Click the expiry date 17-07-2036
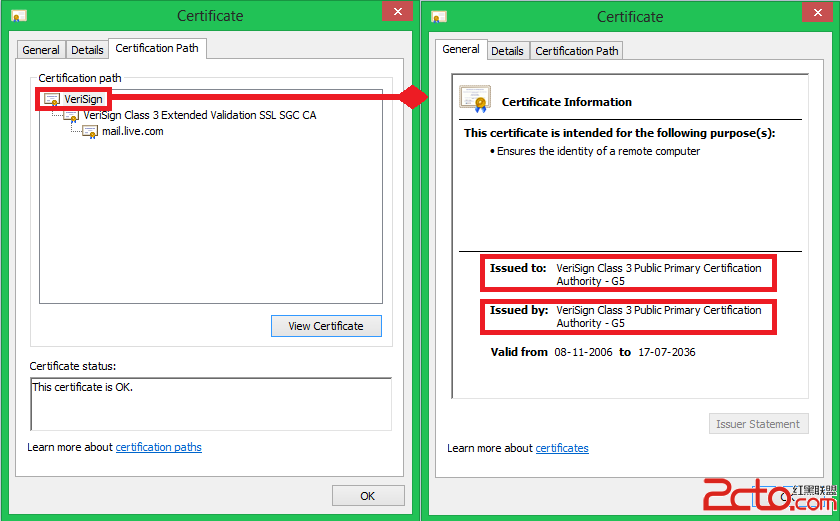840x521 pixels. click(667, 352)
